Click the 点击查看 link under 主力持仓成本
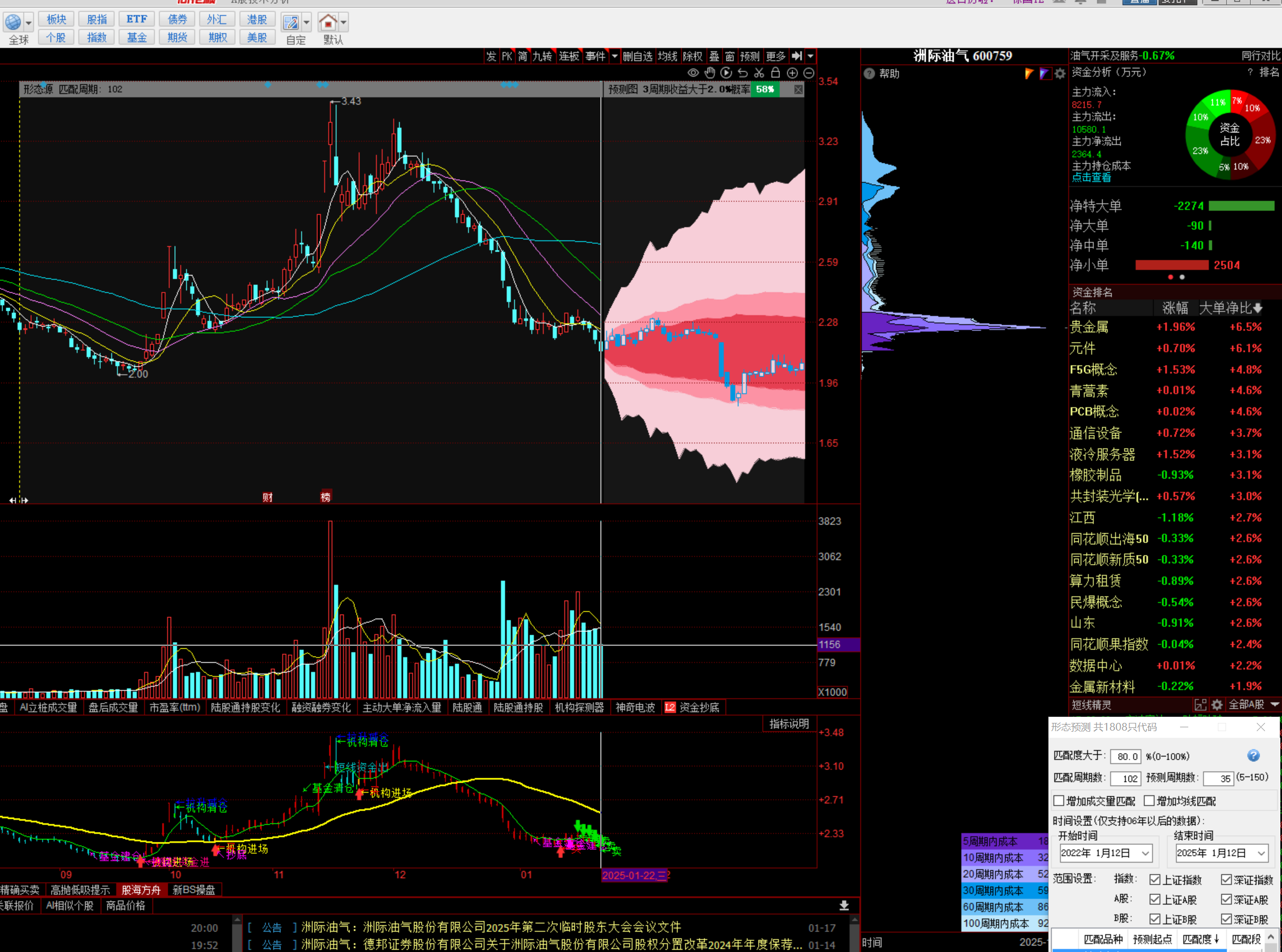The width and height of the screenshot is (1282, 952). tap(1091, 178)
